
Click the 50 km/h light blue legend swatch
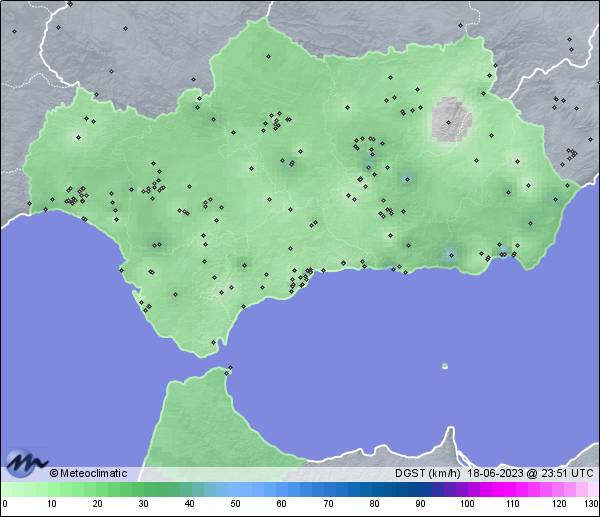click(235, 489)
